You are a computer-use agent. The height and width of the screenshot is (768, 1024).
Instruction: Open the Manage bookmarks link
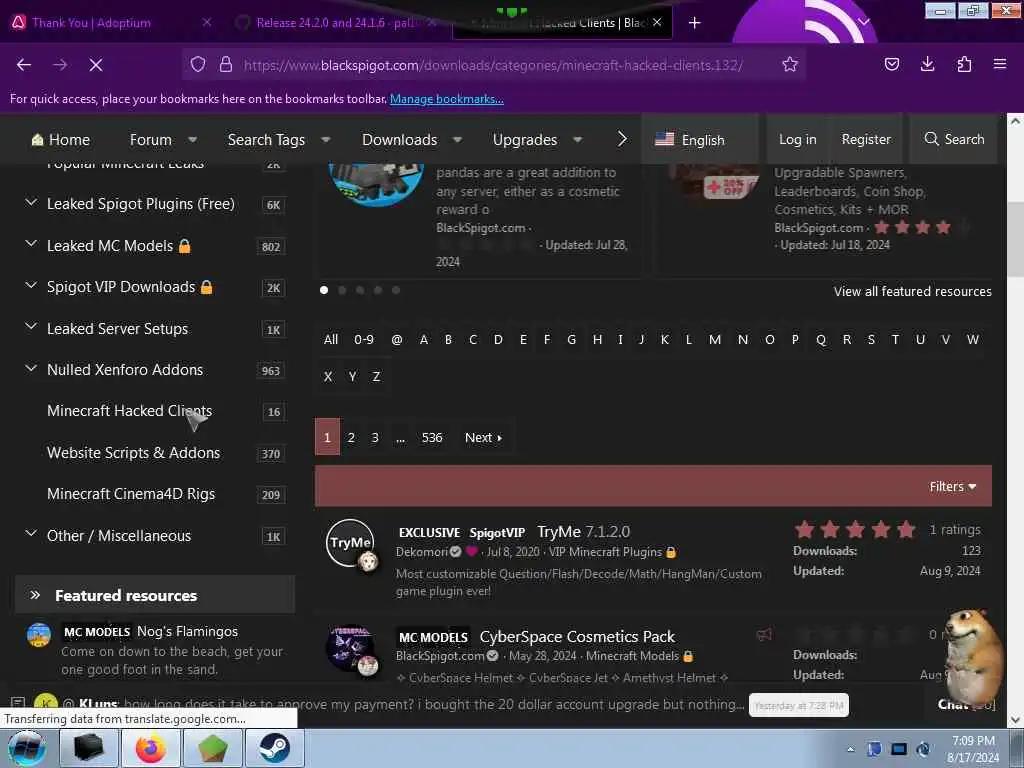click(447, 99)
